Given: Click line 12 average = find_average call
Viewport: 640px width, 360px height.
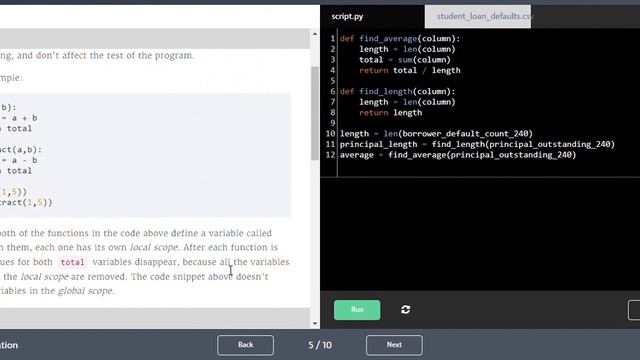Looking at the screenshot, I should (x=458, y=155).
